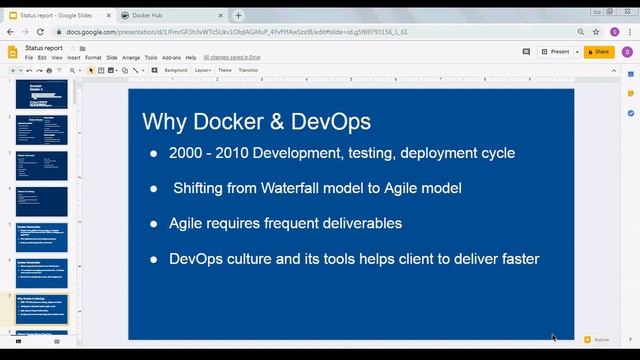Viewport: 640px width, 360px height.
Task: Select slide 6 thumbnail
Action: click(42, 273)
